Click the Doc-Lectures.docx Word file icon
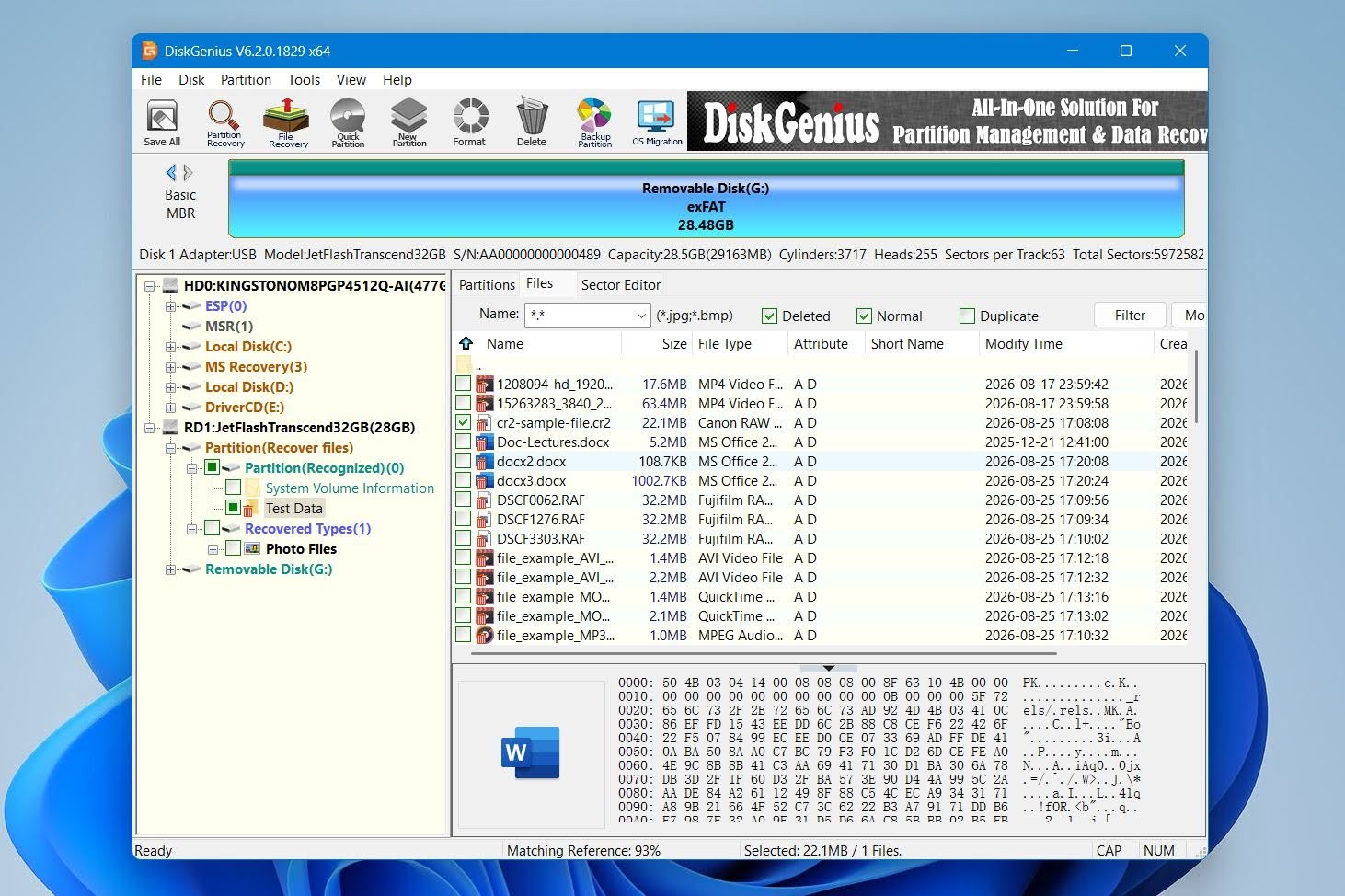 [x=485, y=442]
